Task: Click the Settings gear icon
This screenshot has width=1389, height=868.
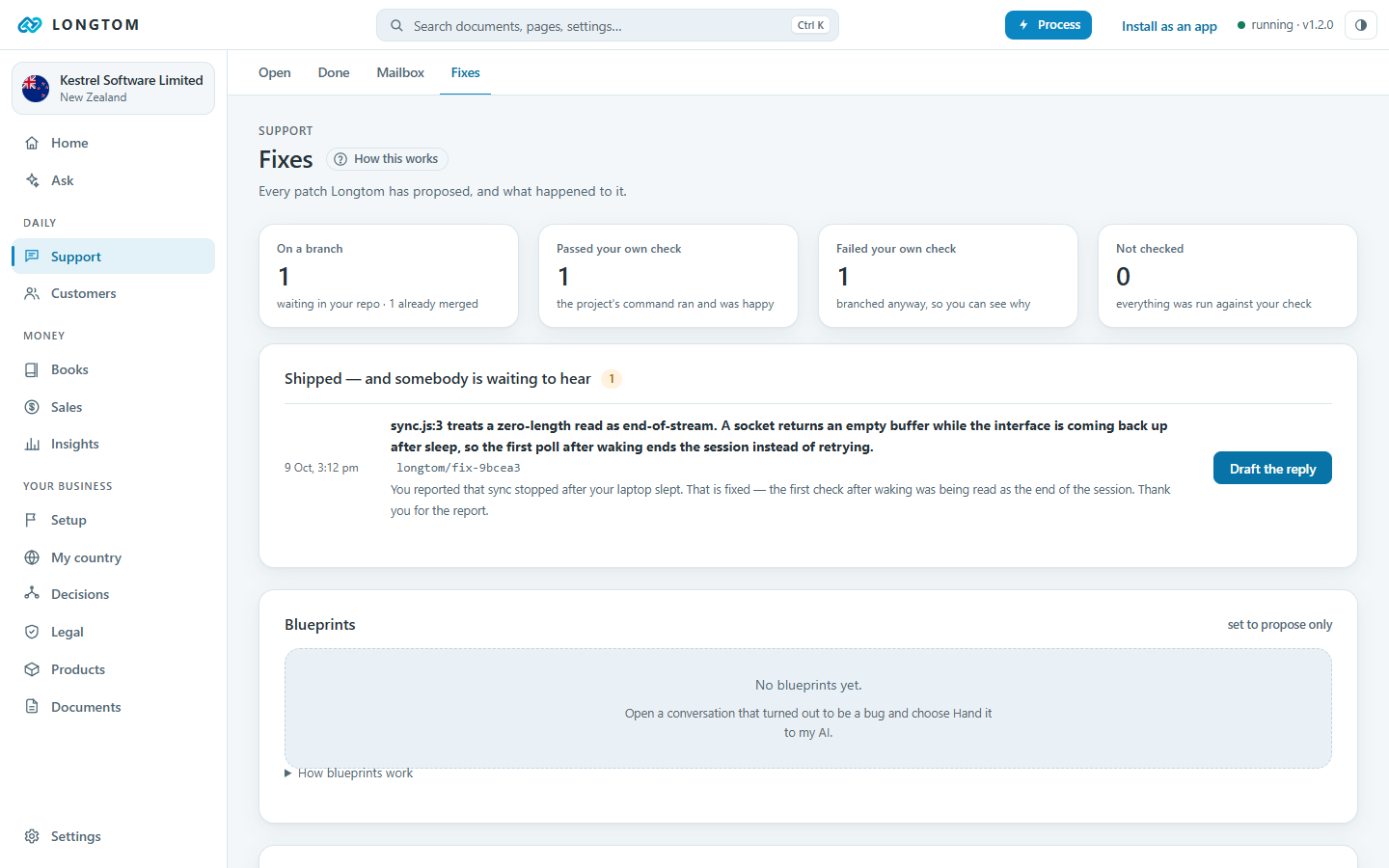Action: click(x=32, y=836)
